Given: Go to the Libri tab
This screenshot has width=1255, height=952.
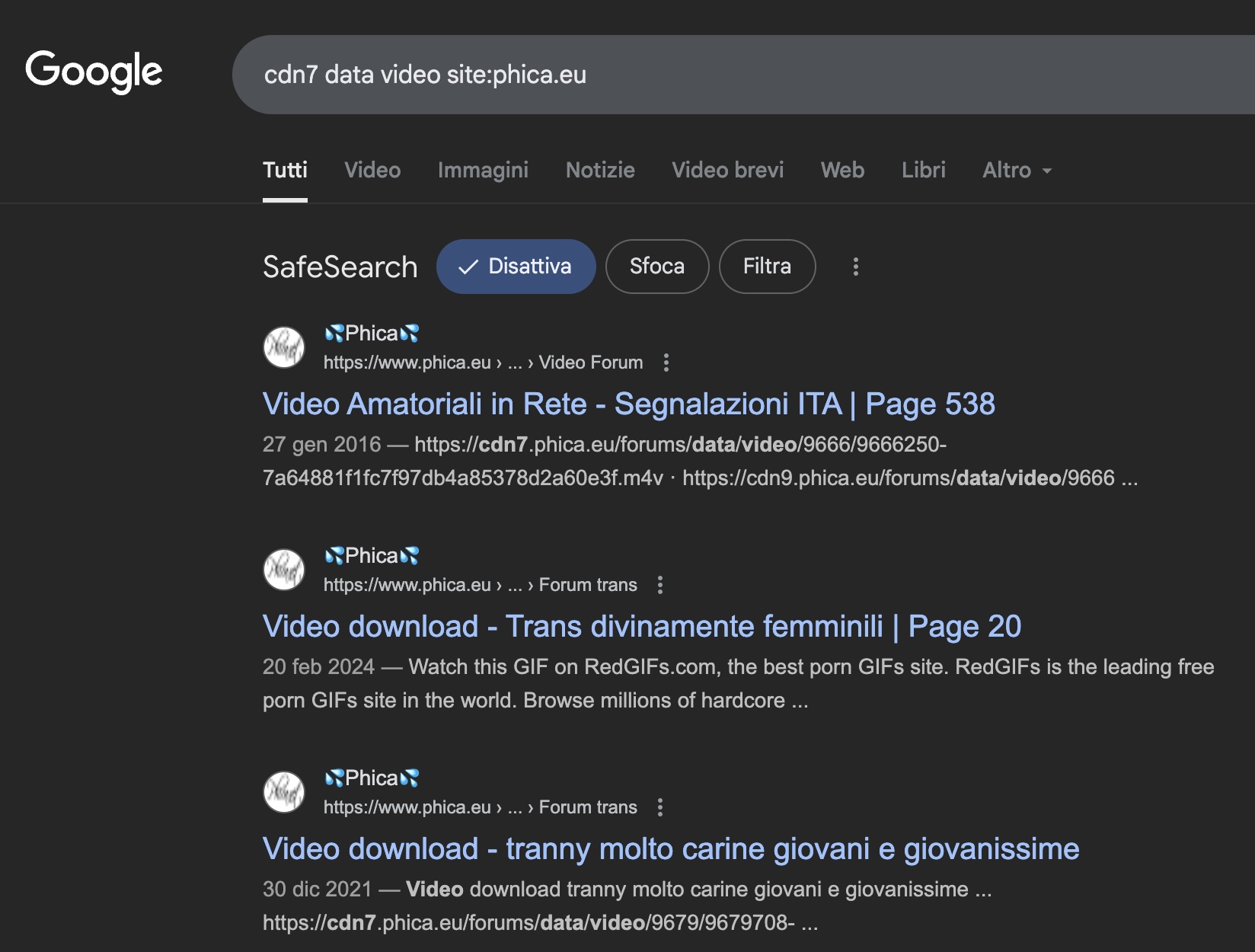Looking at the screenshot, I should (x=923, y=170).
